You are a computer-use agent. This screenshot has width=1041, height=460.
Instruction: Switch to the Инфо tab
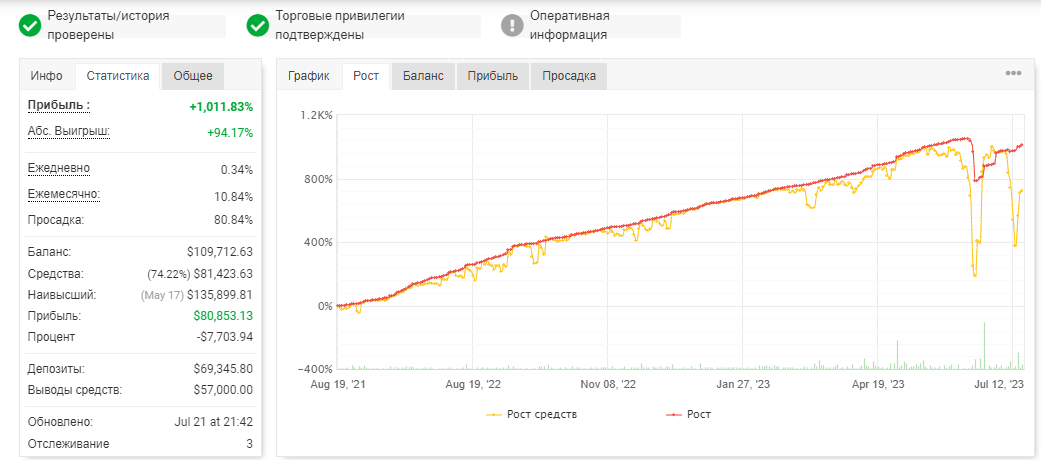46,76
